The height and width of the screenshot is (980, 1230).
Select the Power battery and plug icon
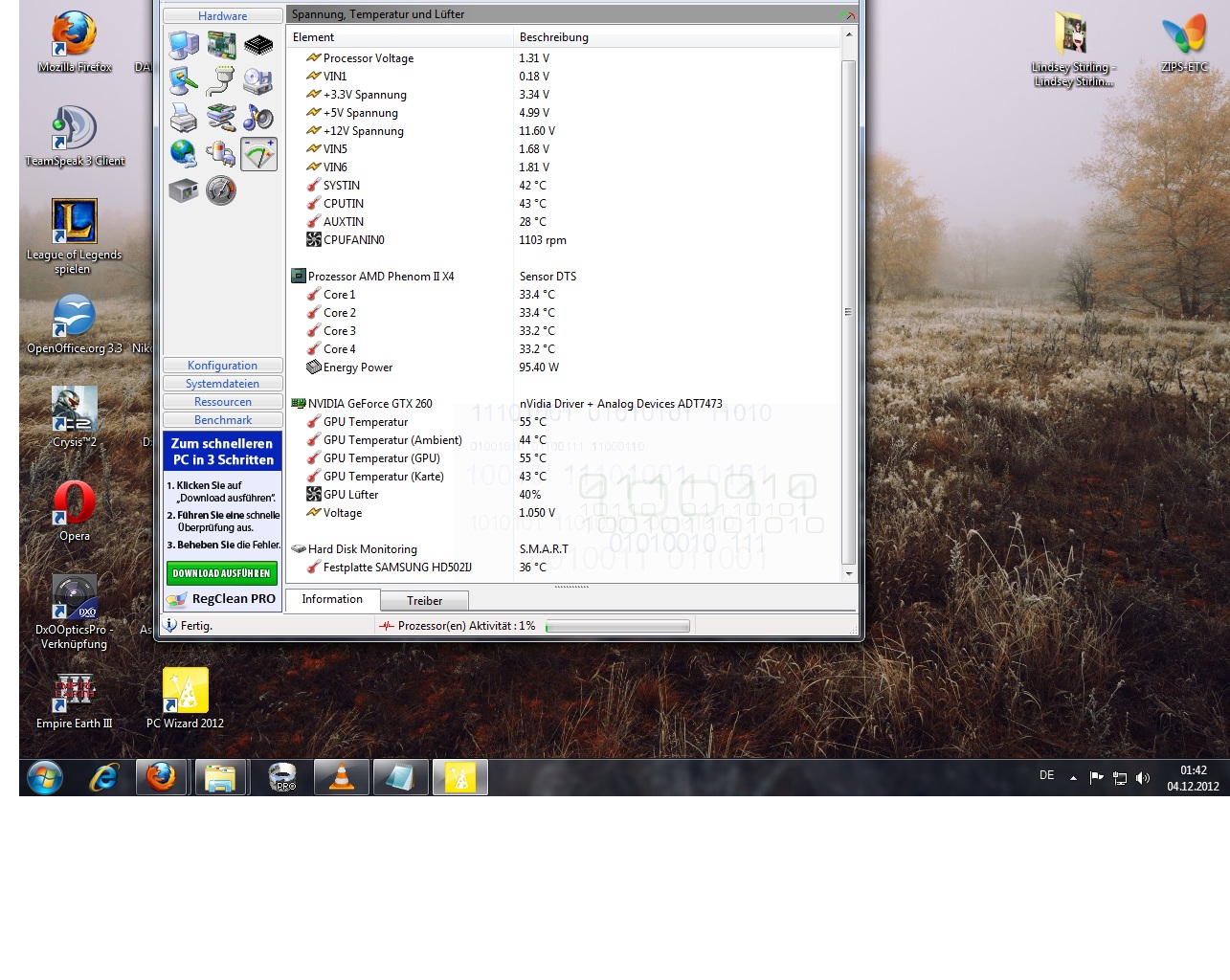click(x=221, y=154)
